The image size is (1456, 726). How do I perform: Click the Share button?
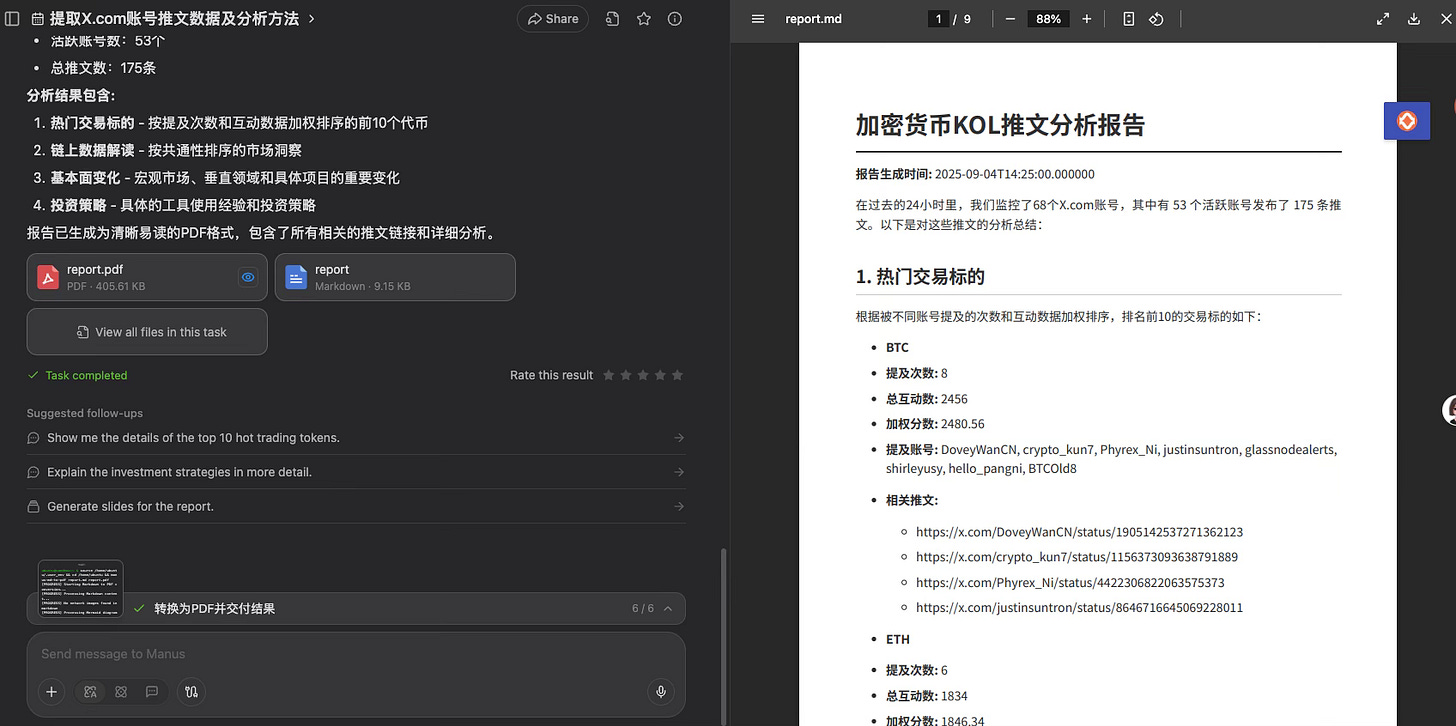click(x=553, y=19)
